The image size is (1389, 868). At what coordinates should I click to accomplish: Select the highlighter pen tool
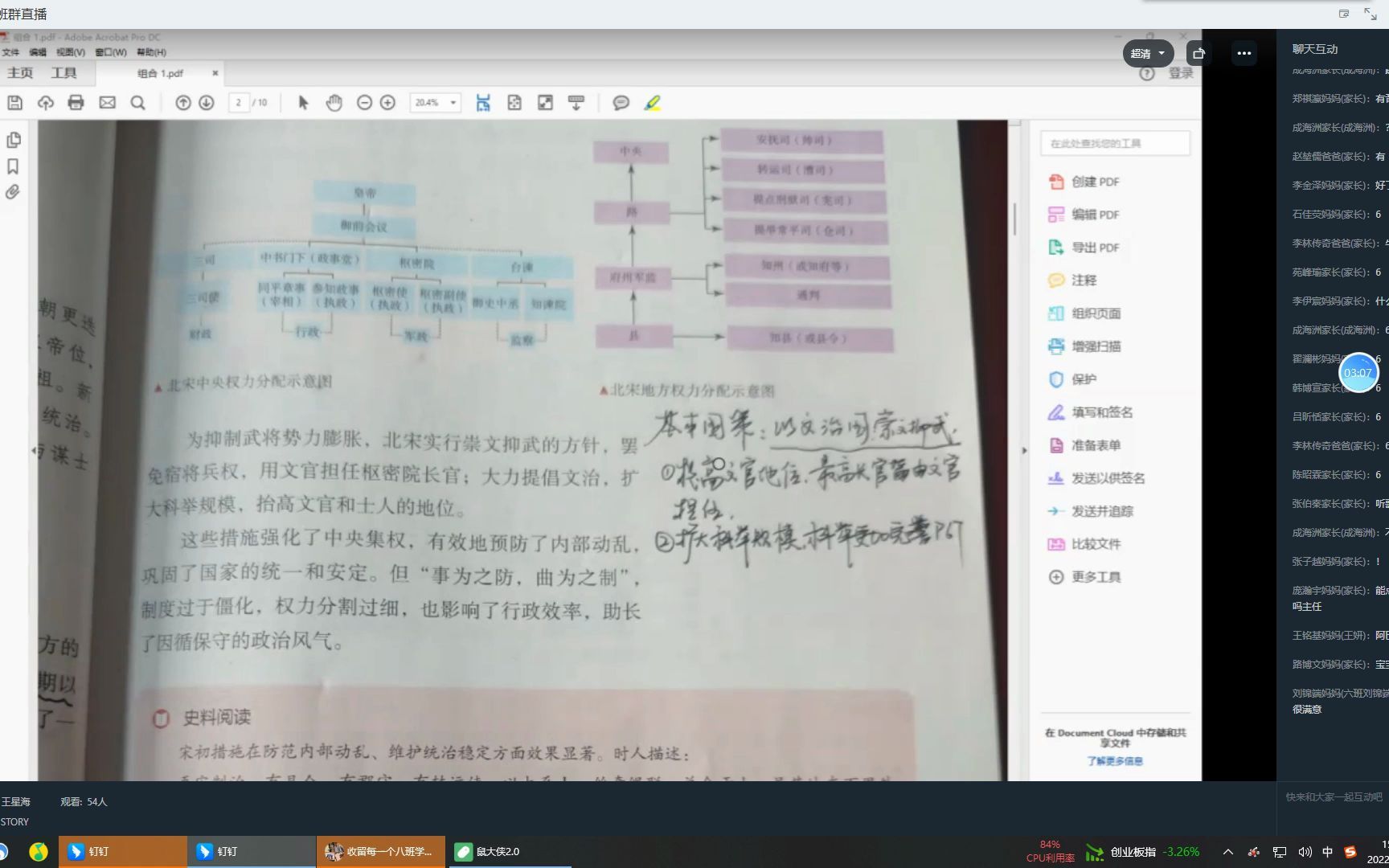tap(652, 103)
